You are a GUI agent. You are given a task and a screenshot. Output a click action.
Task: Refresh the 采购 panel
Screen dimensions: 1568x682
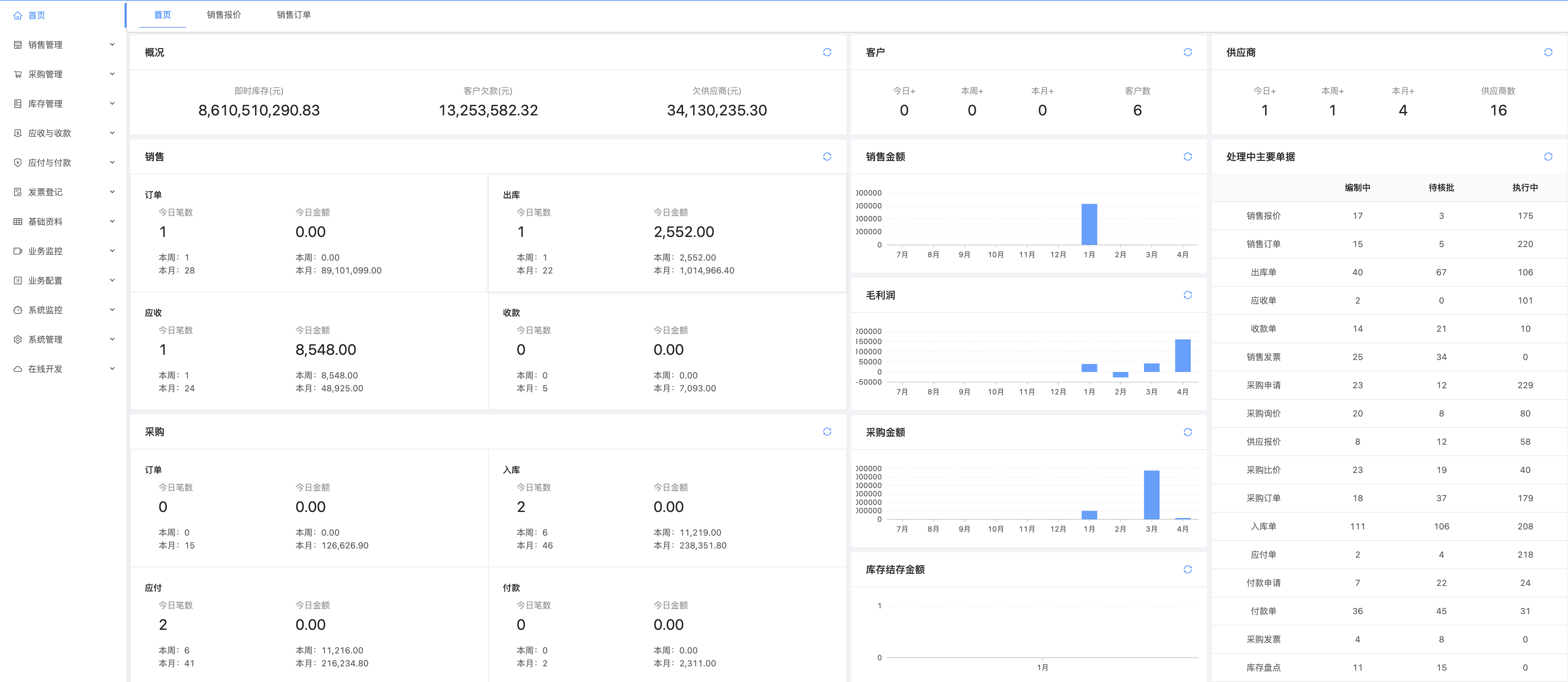tap(827, 432)
